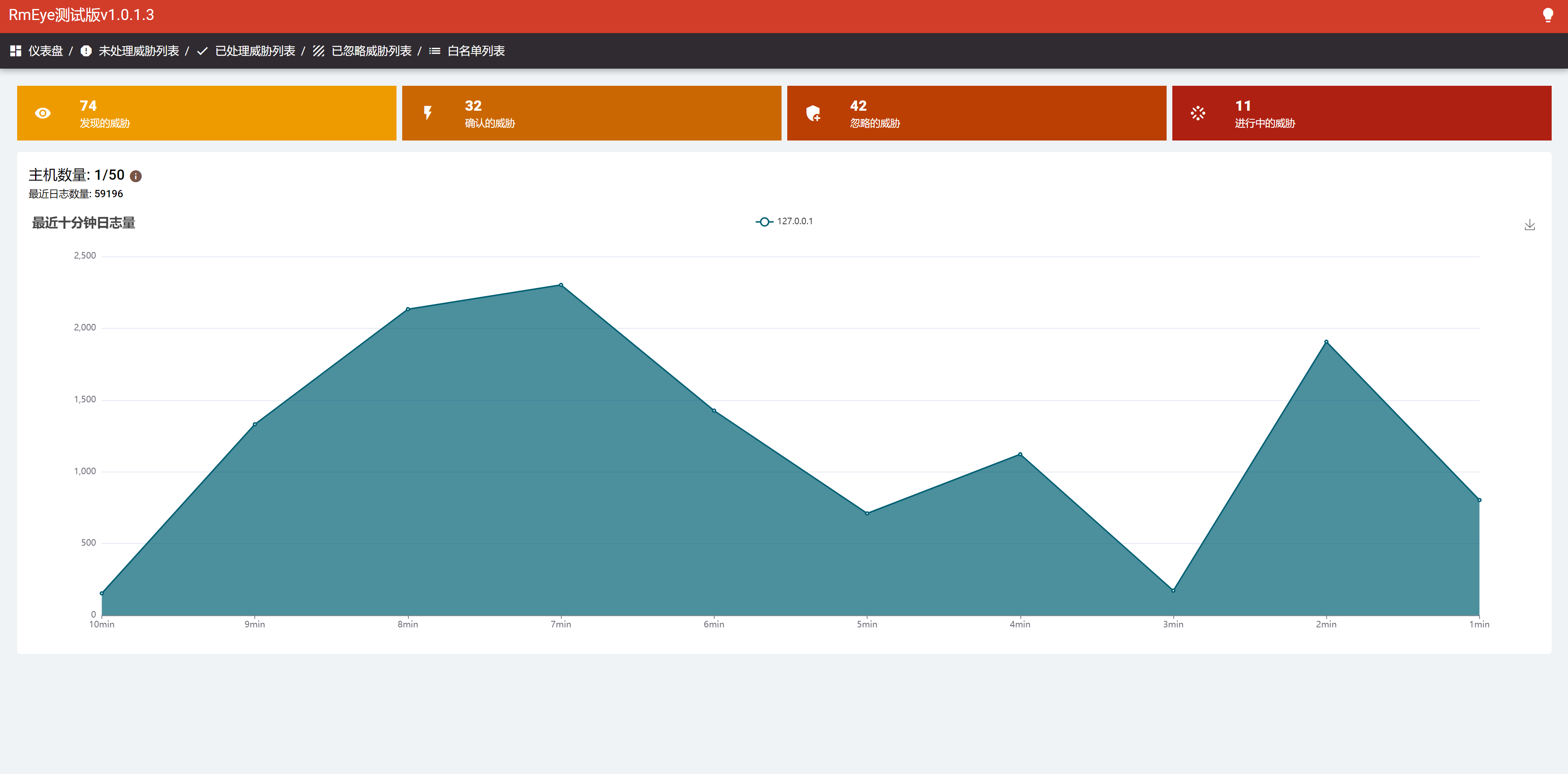
Task: Click the lightbulb theme icon in header
Action: pyautogui.click(x=1547, y=15)
